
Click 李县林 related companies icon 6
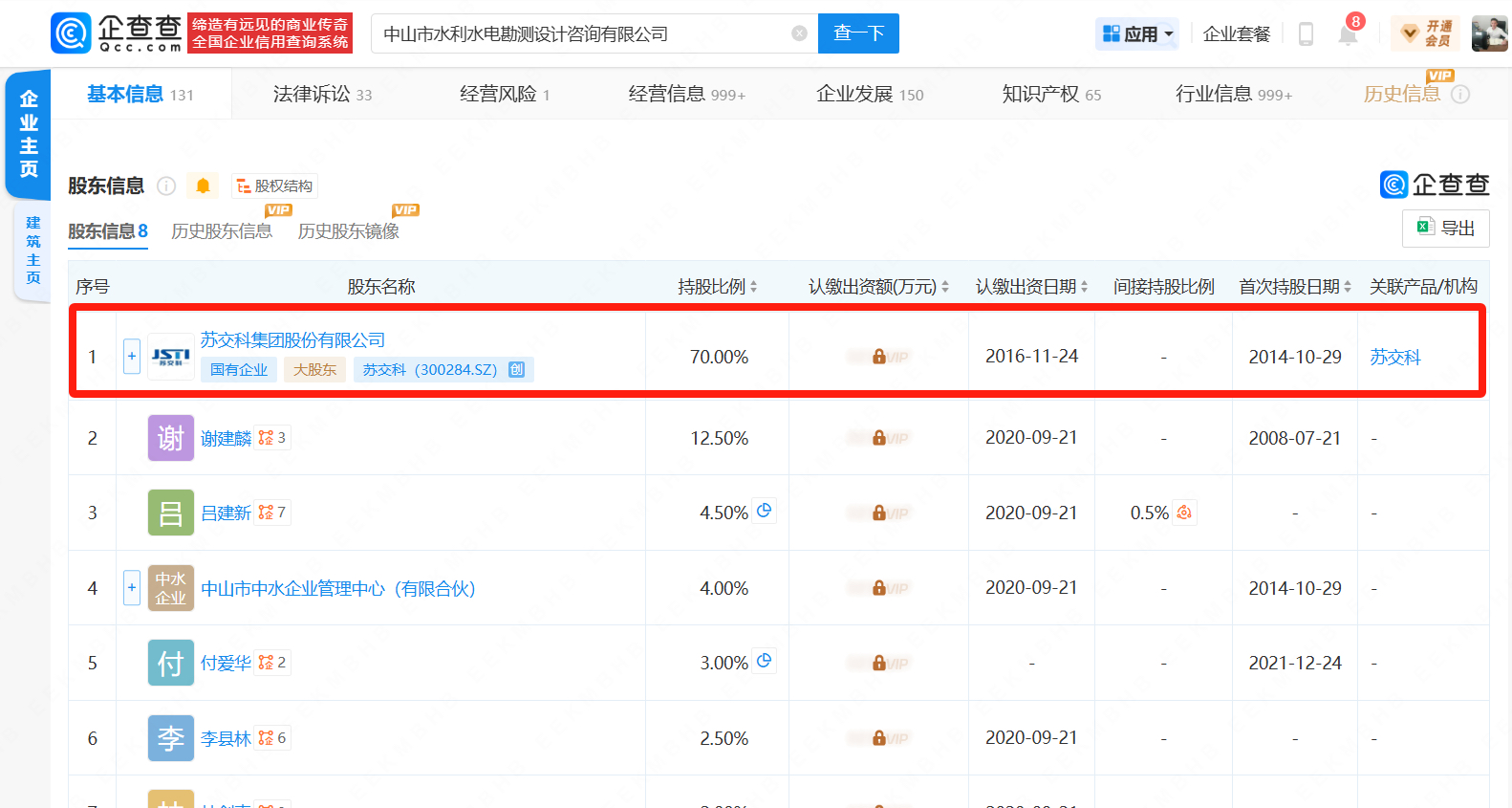(272, 738)
